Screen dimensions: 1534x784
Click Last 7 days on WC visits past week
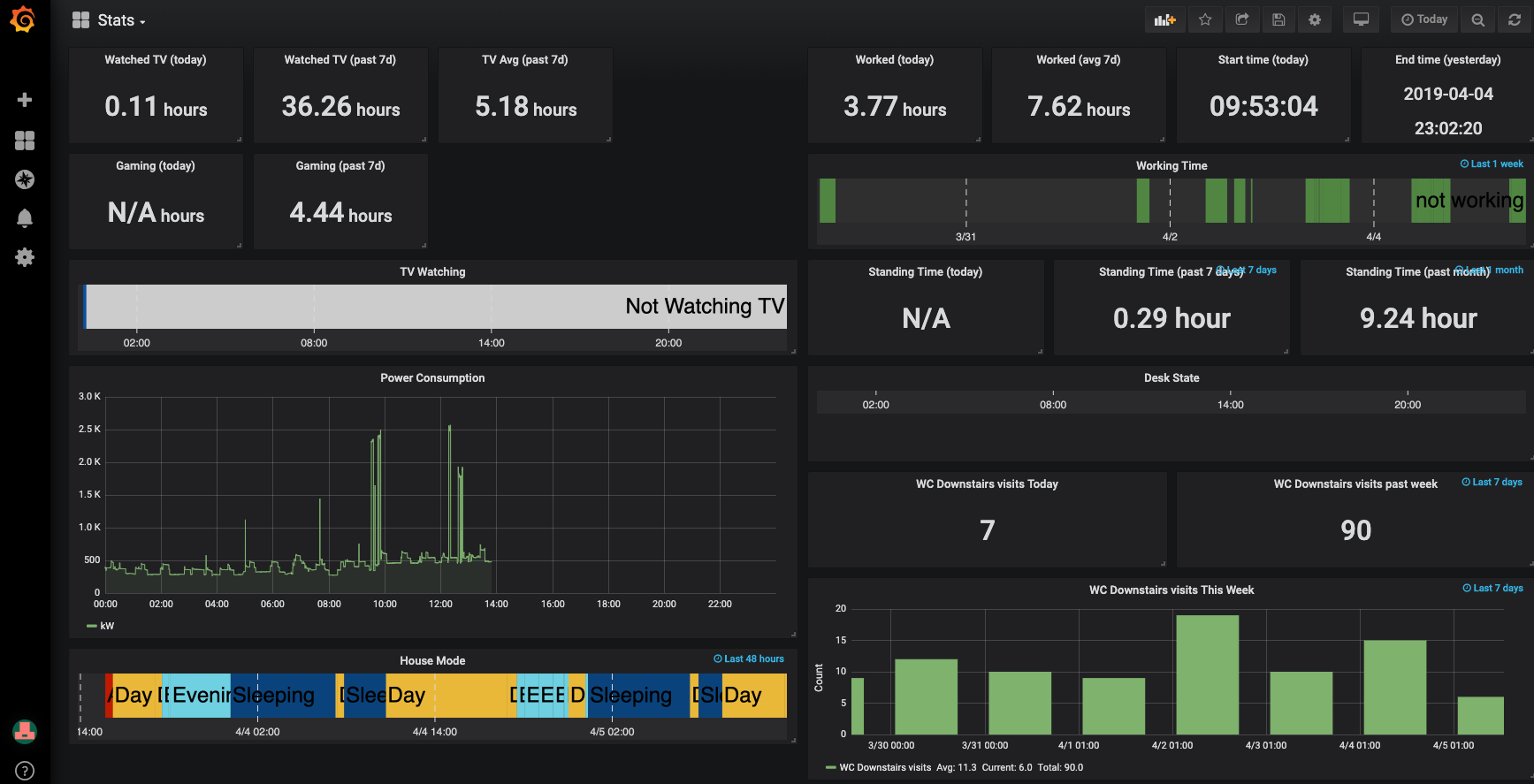pos(1492,483)
